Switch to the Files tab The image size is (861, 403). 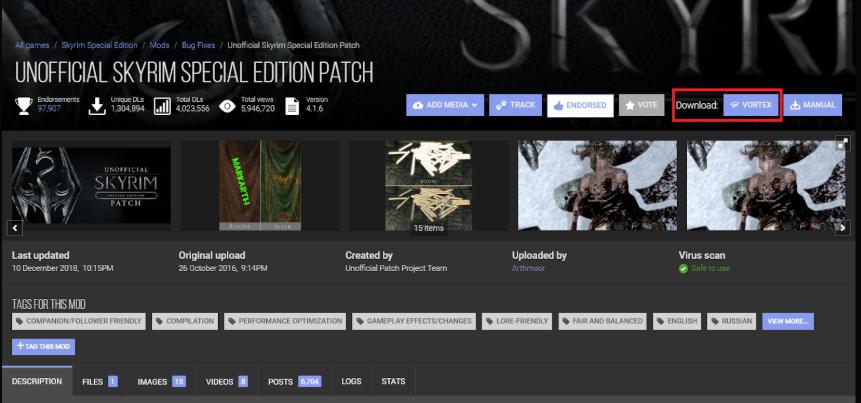[100, 381]
